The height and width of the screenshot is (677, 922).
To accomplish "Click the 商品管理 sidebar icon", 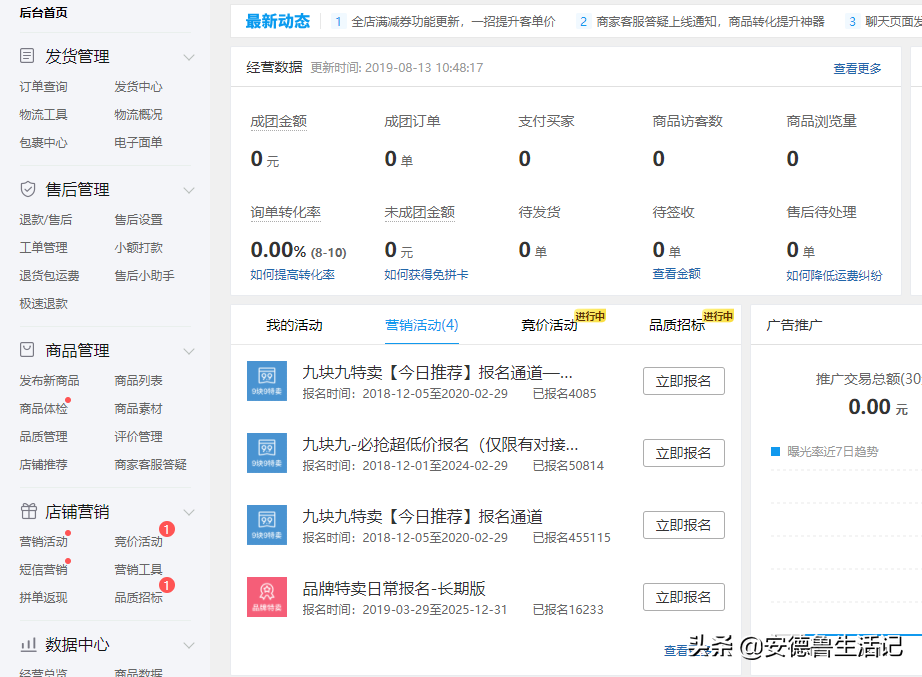I will pyautogui.click(x=28, y=350).
